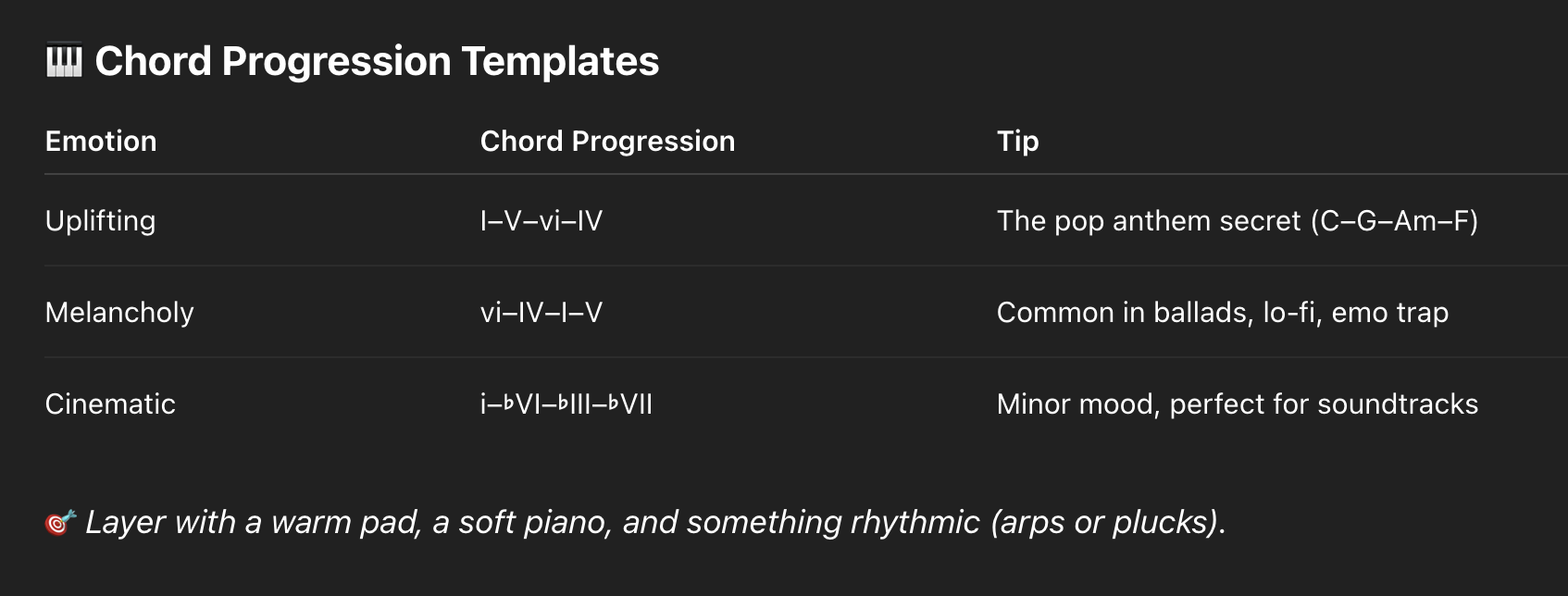Click 'The pop anthem secret' text
Screen dimensions: 1568x596
point(1148,221)
